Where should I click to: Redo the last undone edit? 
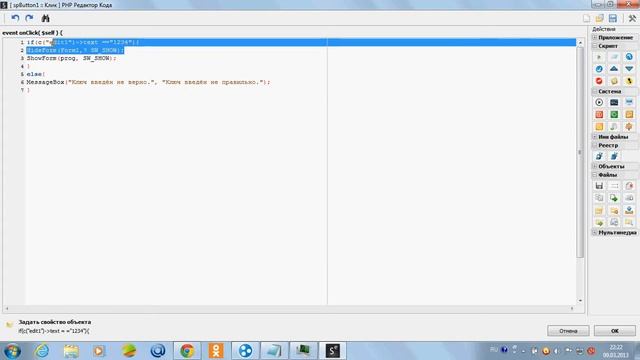click(29, 18)
